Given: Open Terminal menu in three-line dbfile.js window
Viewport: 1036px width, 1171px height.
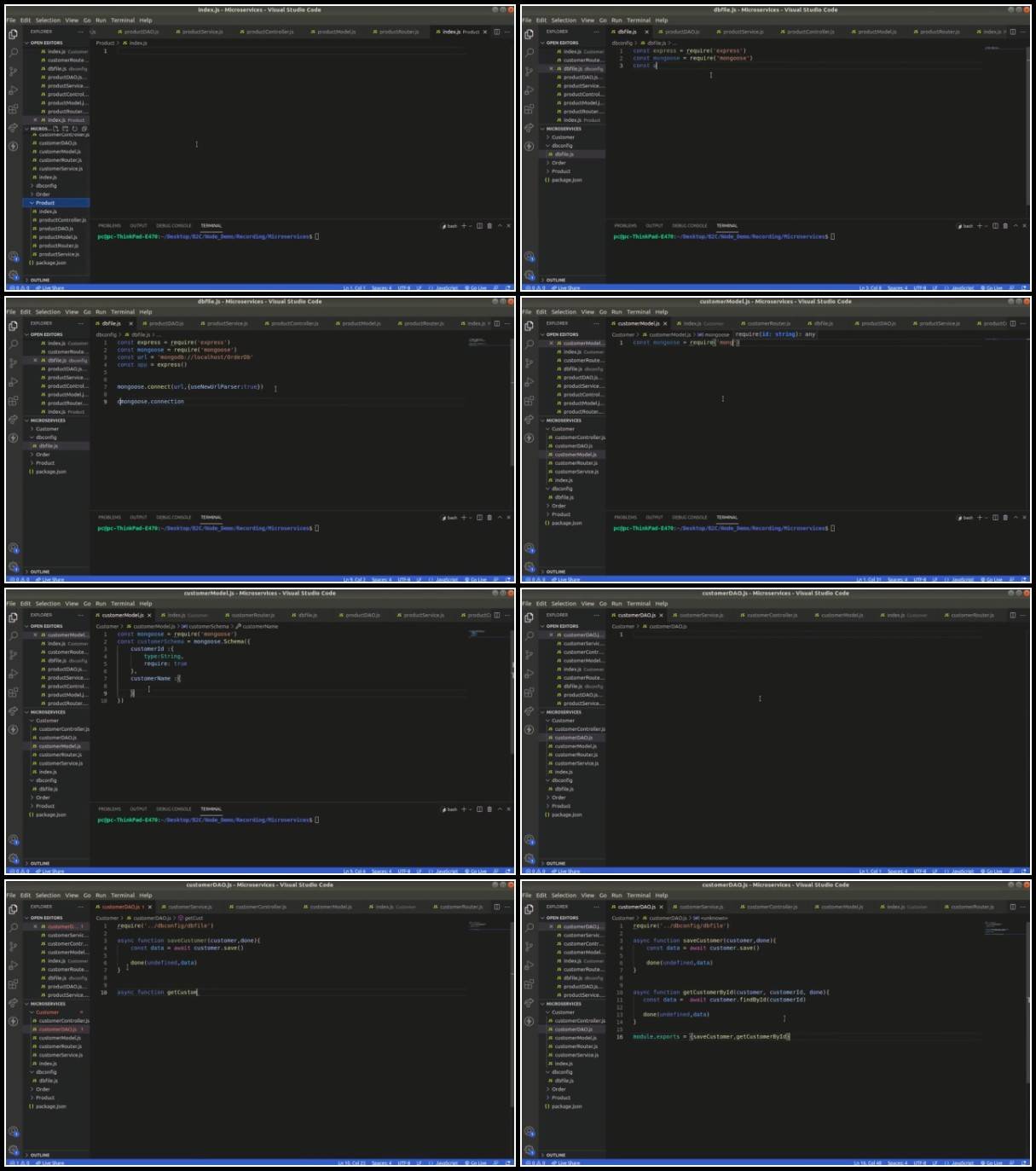Looking at the screenshot, I should [x=639, y=20].
